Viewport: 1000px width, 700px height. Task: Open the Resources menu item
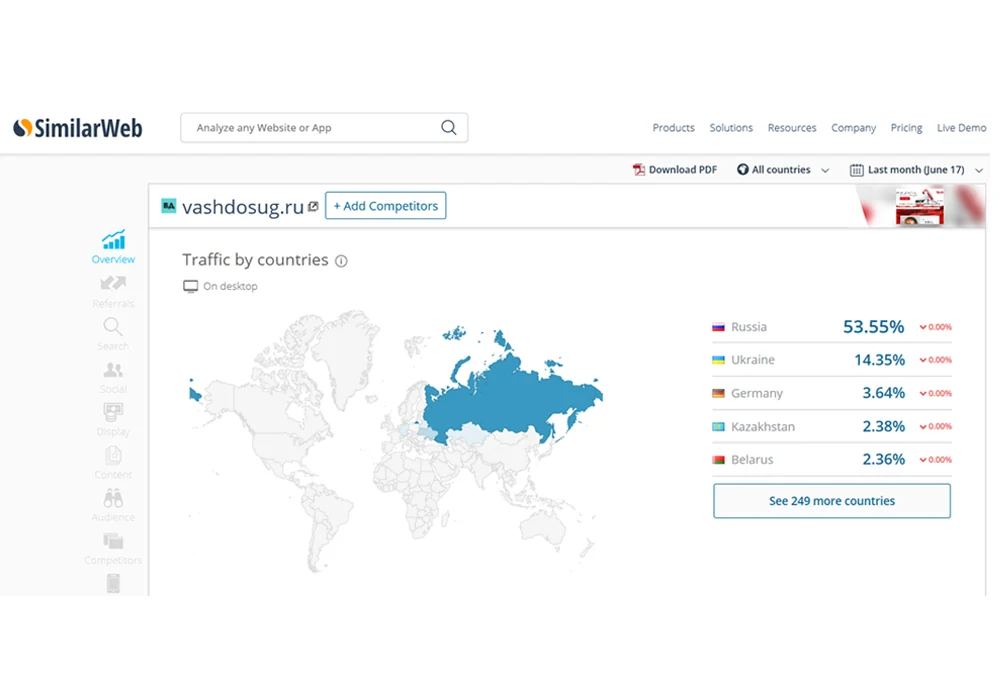(x=791, y=128)
